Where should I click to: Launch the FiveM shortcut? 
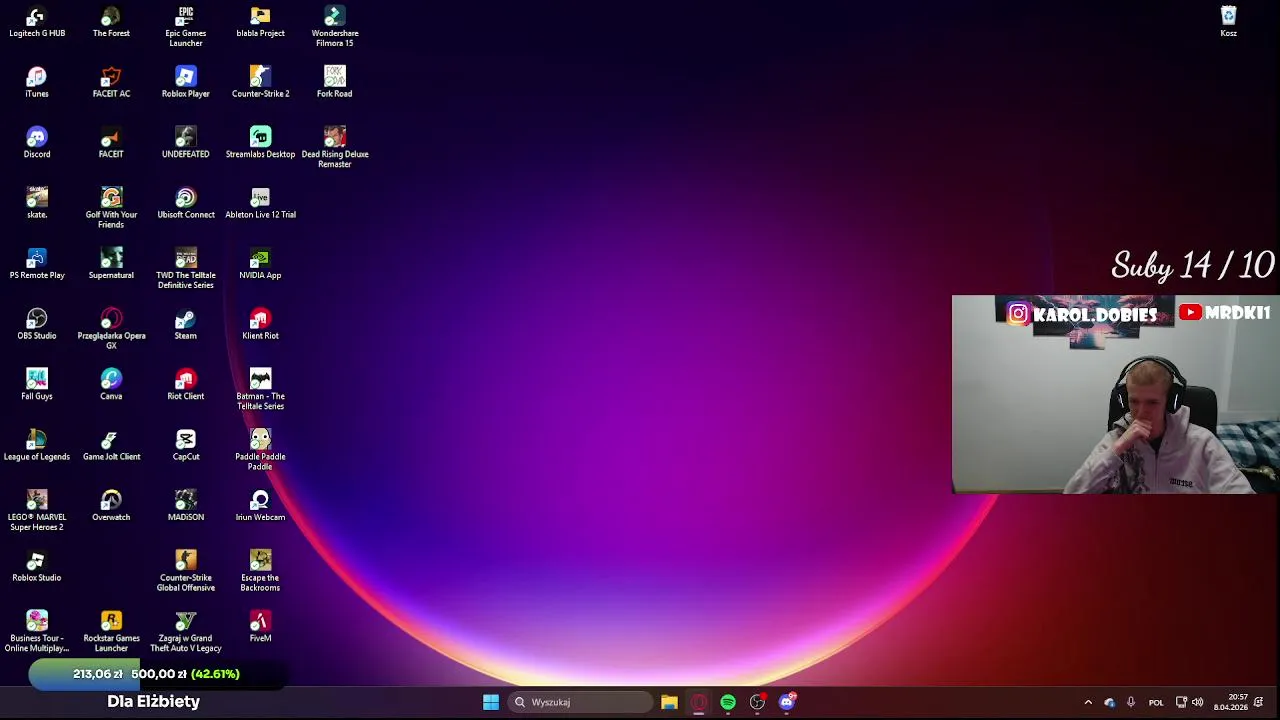click(x=260, y=627)
